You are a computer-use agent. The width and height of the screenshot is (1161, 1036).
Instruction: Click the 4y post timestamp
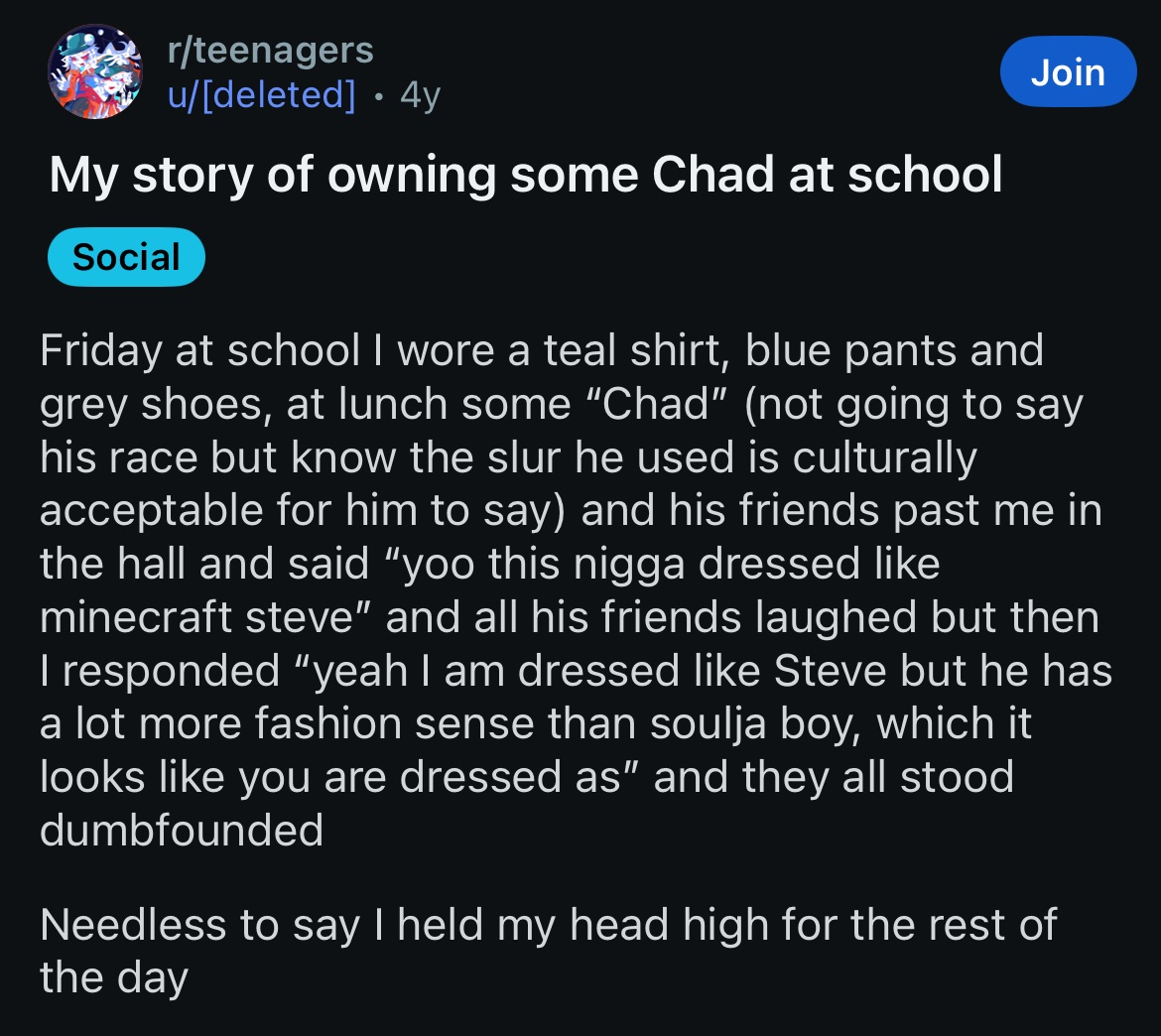[420, 95]
